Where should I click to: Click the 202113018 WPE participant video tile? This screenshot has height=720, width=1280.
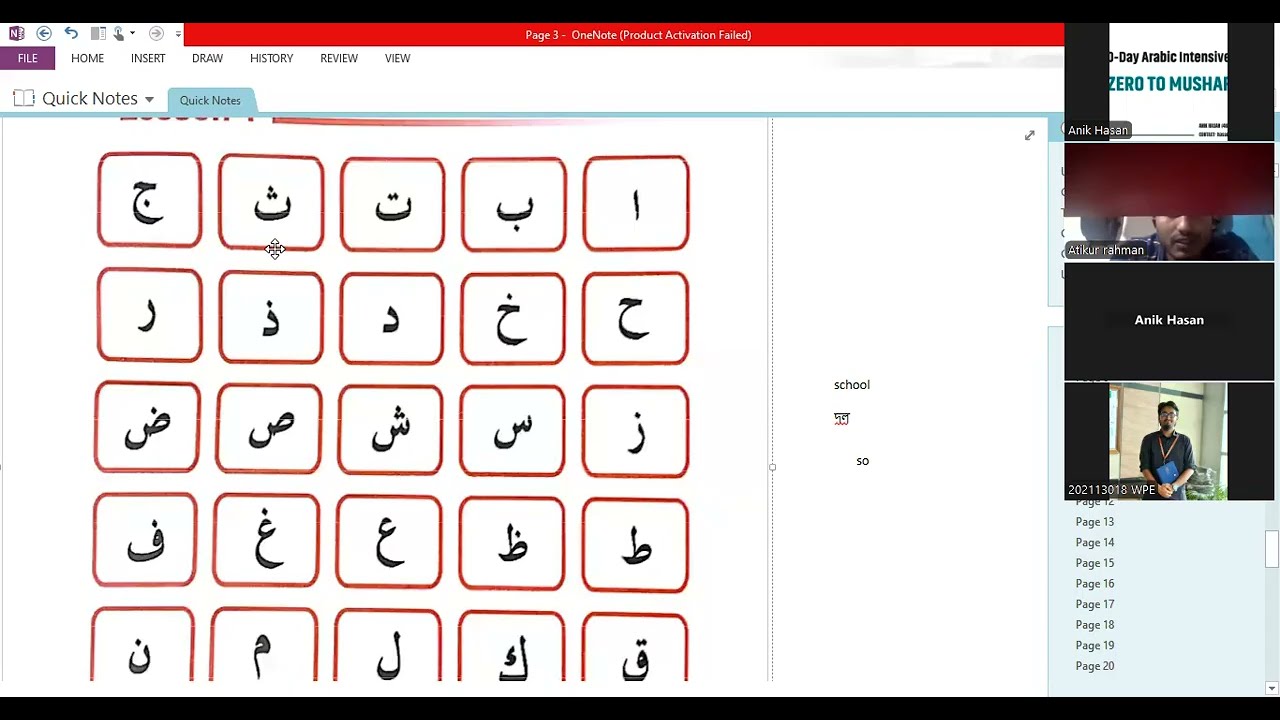pyautogui.click(x=1169, y=441)
